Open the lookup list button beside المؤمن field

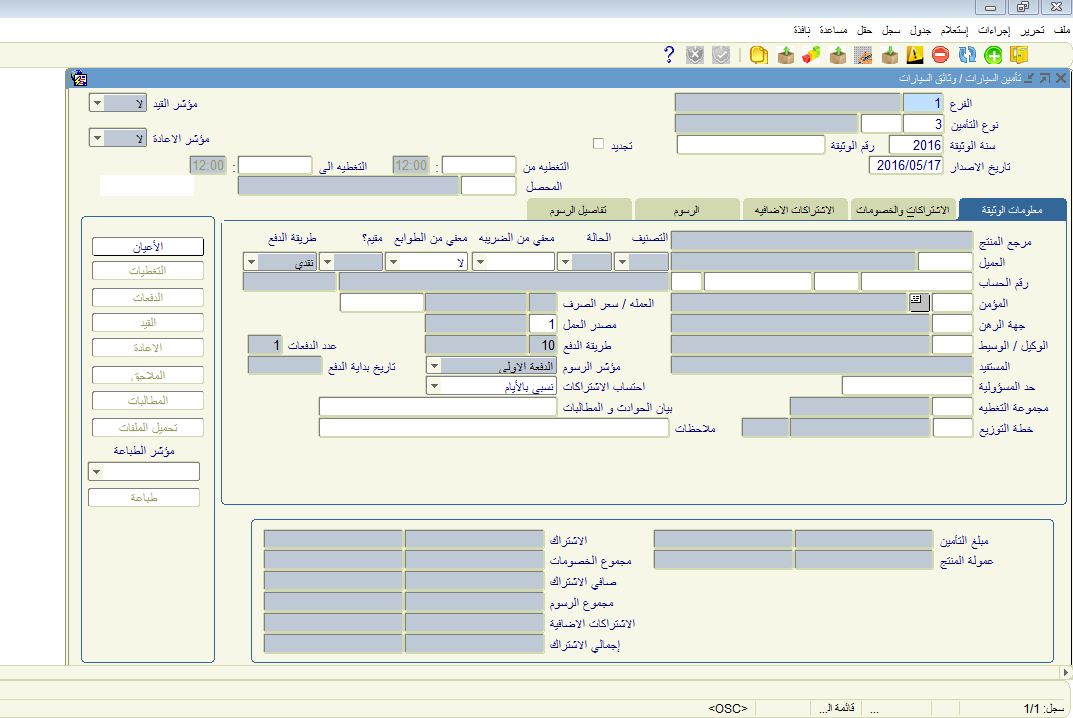pyautogui.click(x=917, y=302)
